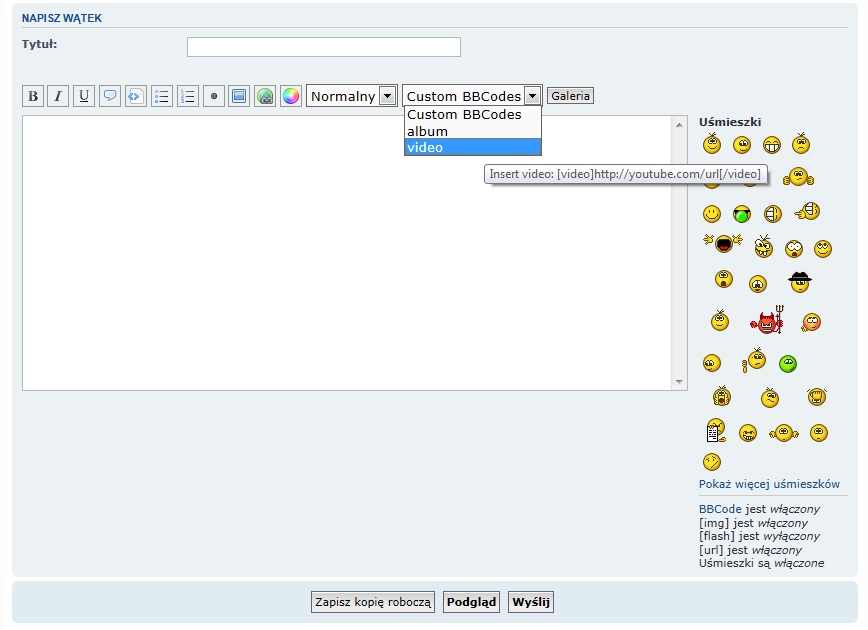Select the video option from the list
Image resolution: width=868 pixels, height=630 pixels.
tap(472, 147)
